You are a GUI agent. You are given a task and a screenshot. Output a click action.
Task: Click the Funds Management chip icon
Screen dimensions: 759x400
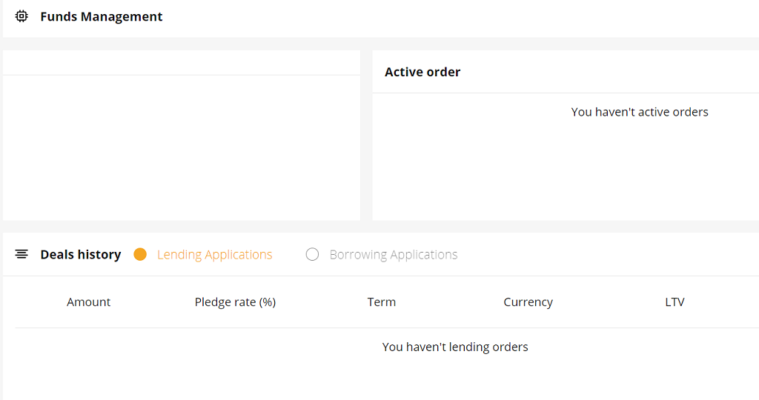[x=21, y=16]
